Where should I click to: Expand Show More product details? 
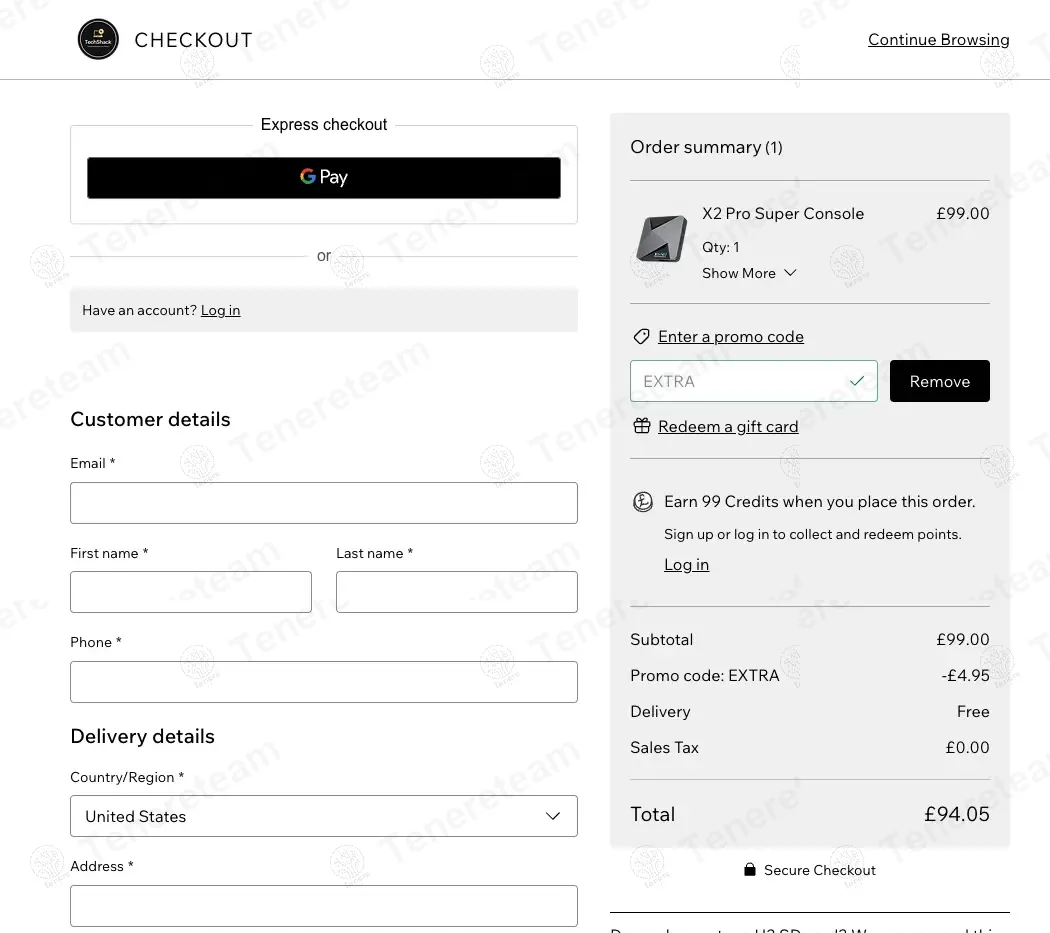(x=749, y=273)
